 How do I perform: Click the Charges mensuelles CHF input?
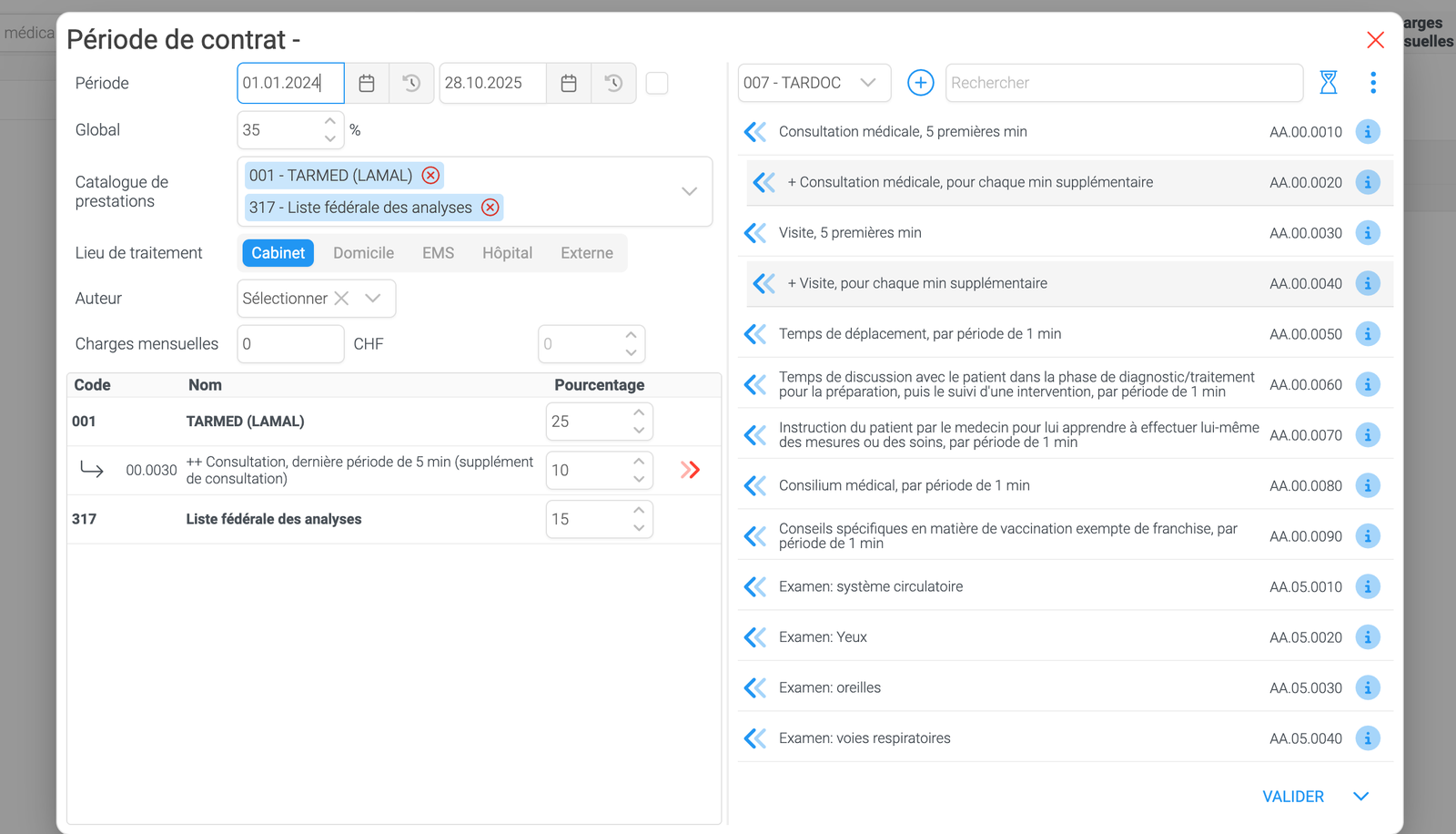(290, 344)
